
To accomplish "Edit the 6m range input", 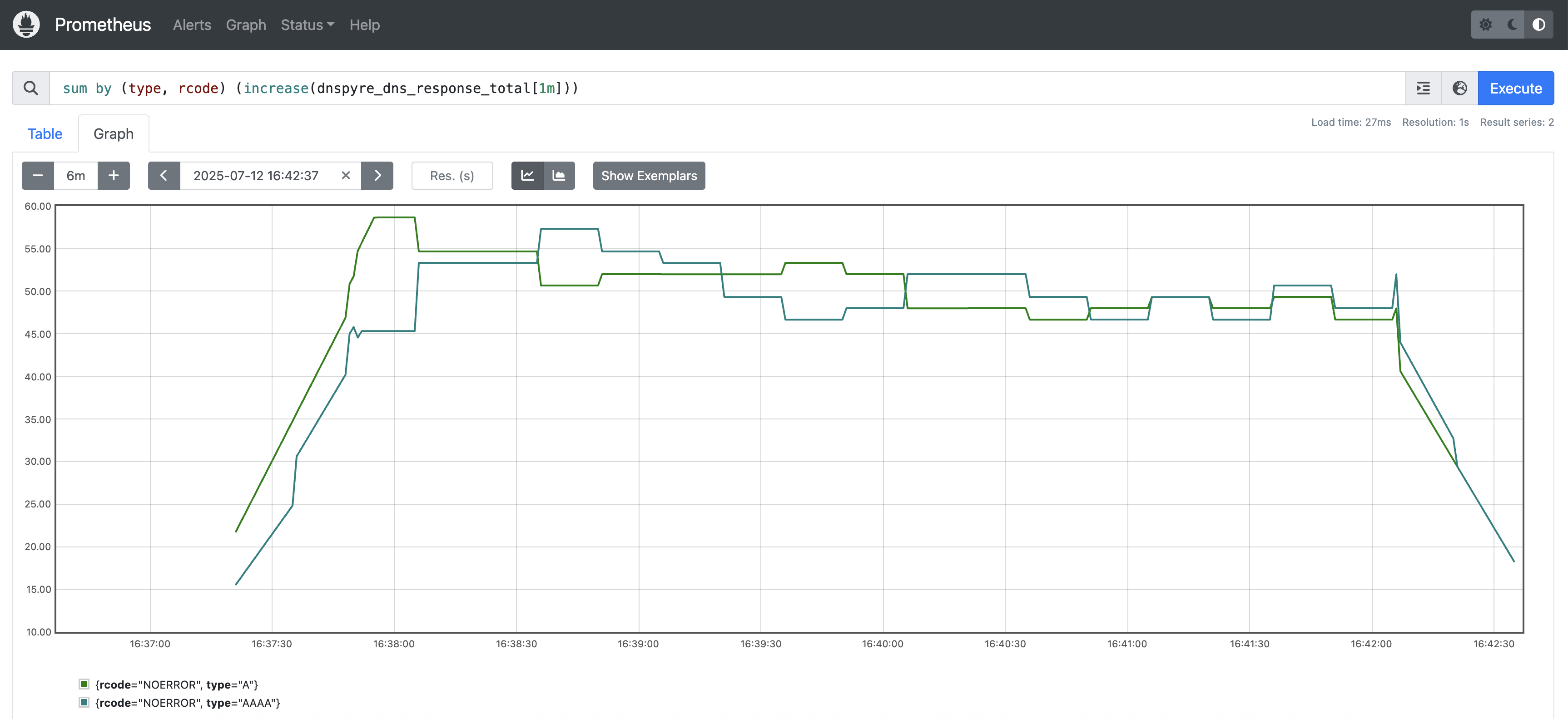I will coord(76,176).
